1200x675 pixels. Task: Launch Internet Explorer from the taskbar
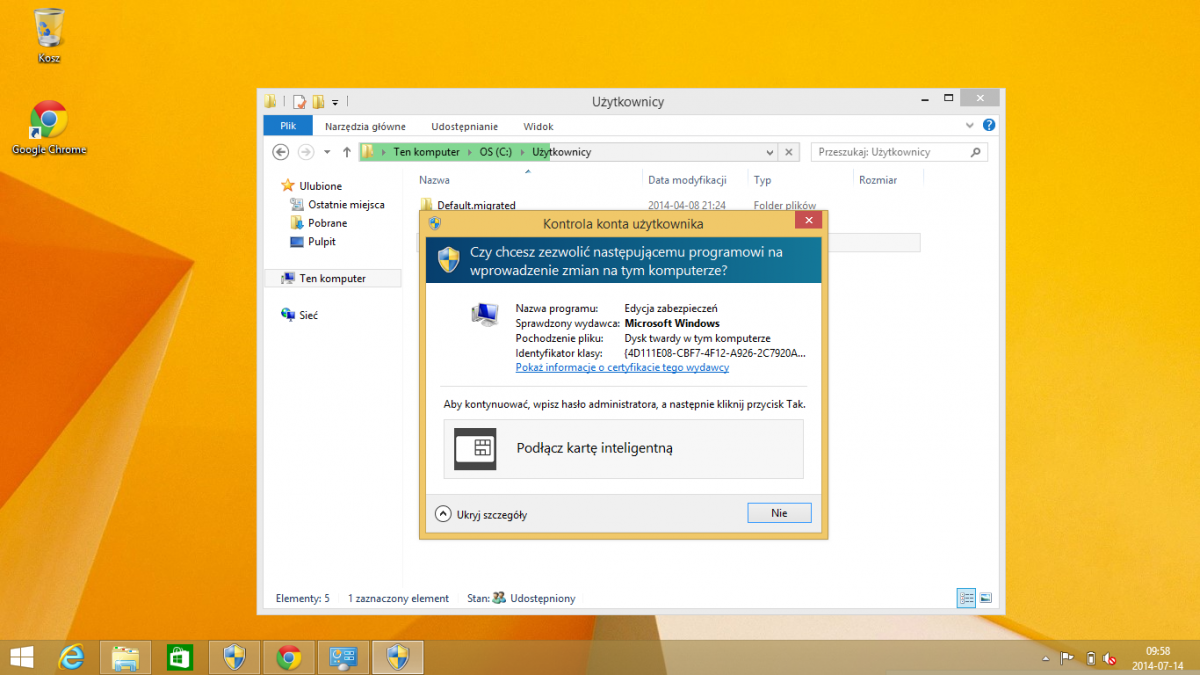(71, 657)
